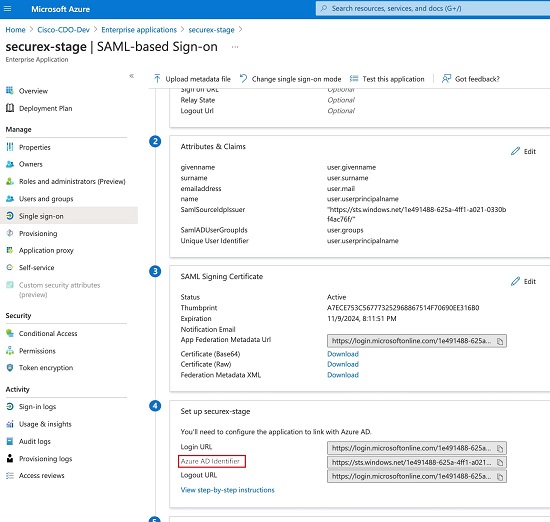Select Change single sign-on mode
Screen dimensions: 550x522
coord(290,79)
